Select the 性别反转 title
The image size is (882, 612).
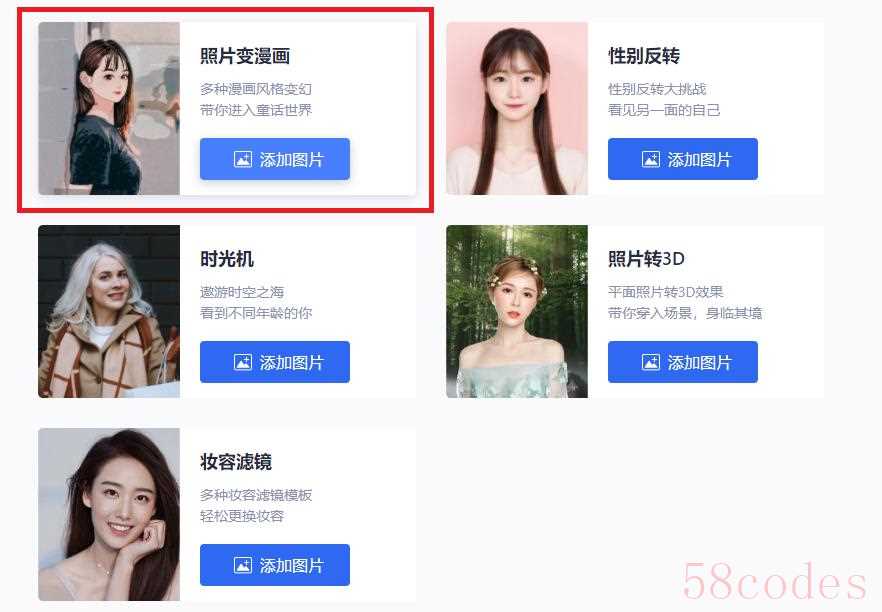click(x=644, y=56)
